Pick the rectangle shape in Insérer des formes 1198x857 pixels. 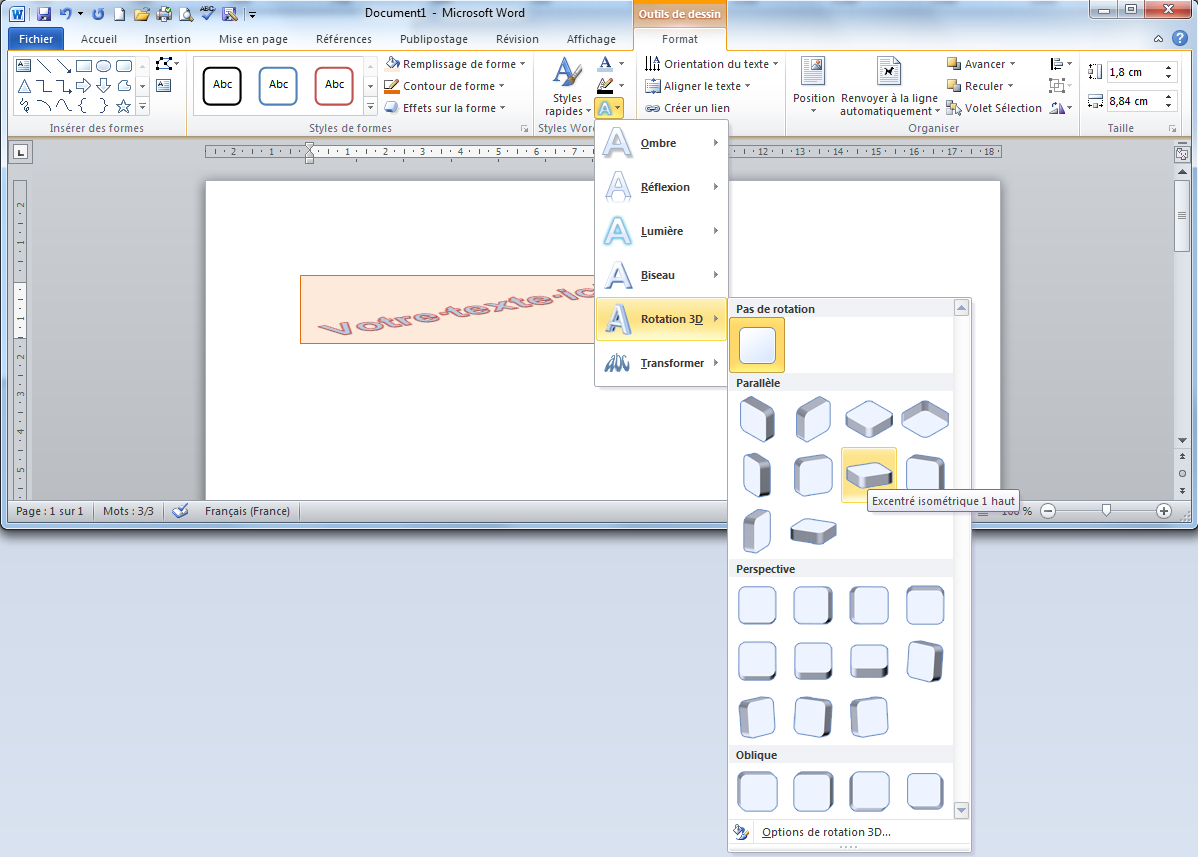coord(84,66)
